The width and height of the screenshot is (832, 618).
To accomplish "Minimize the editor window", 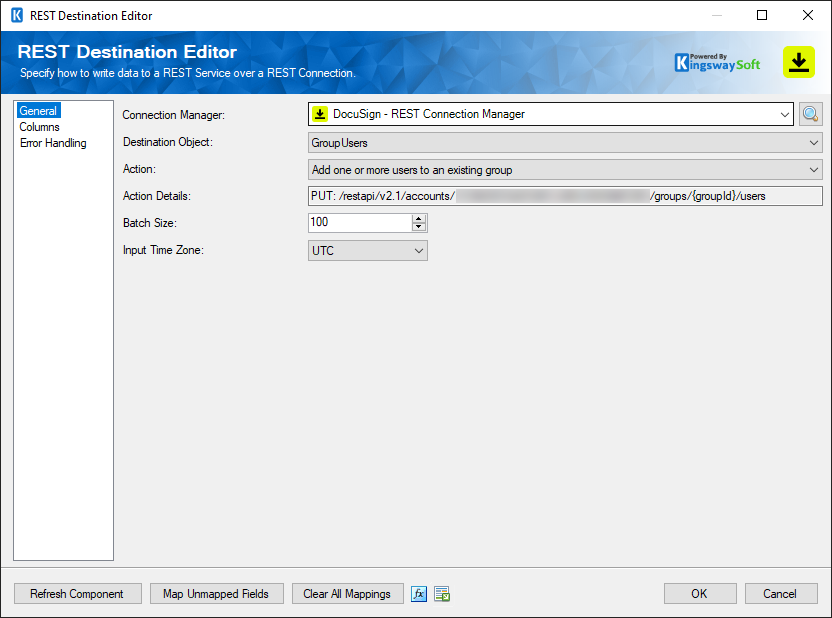I will tap(717, 15).
